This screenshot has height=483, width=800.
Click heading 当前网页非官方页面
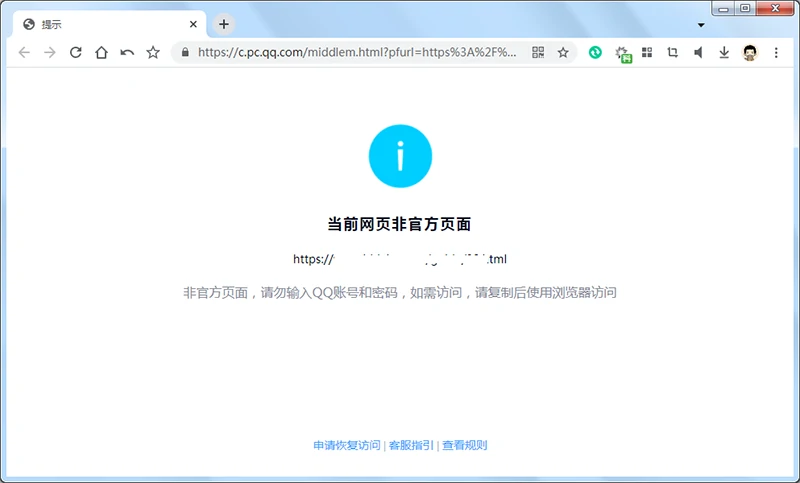399,224
